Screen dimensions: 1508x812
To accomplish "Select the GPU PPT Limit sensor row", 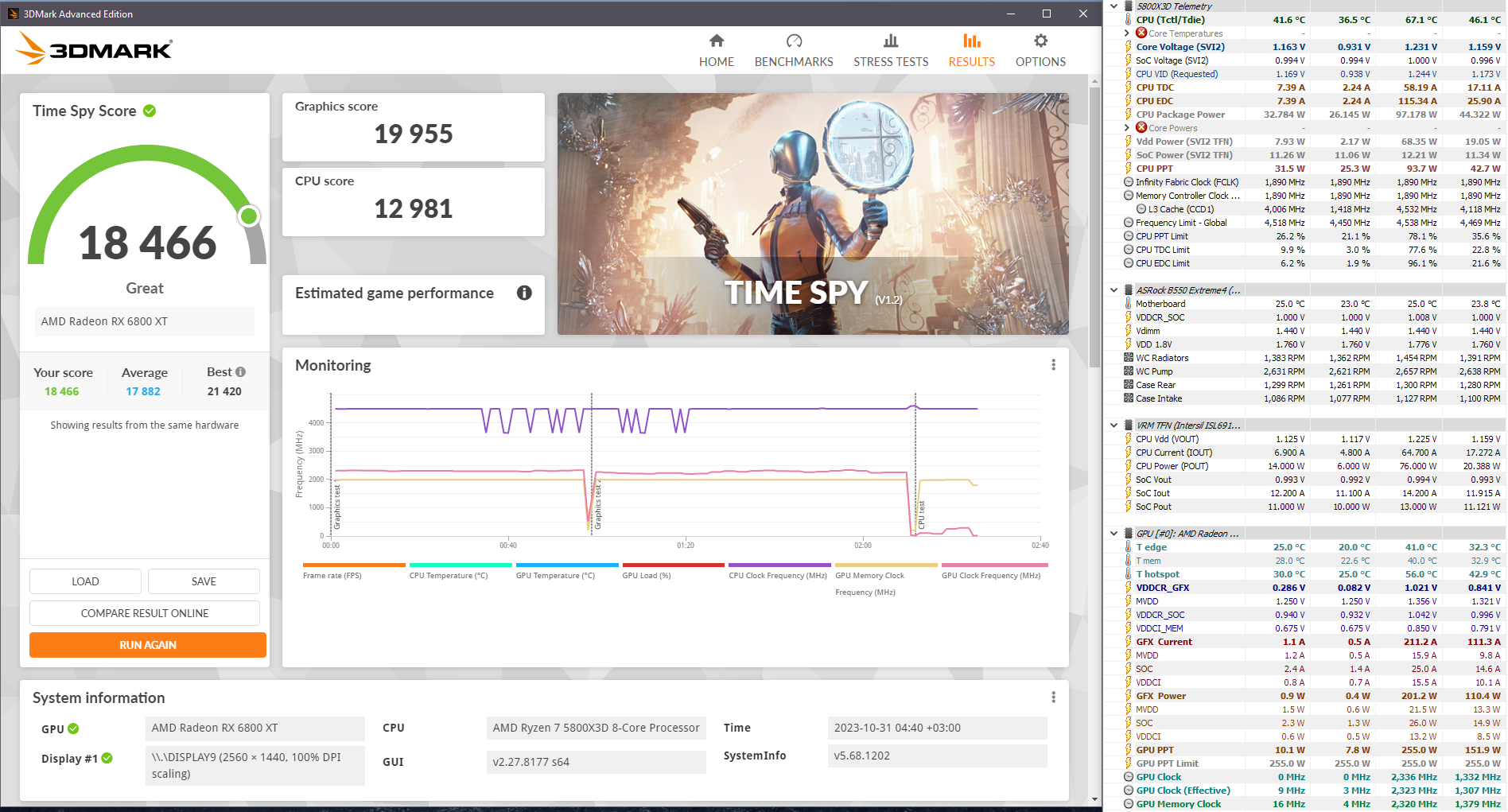I will click(1304, 763).
